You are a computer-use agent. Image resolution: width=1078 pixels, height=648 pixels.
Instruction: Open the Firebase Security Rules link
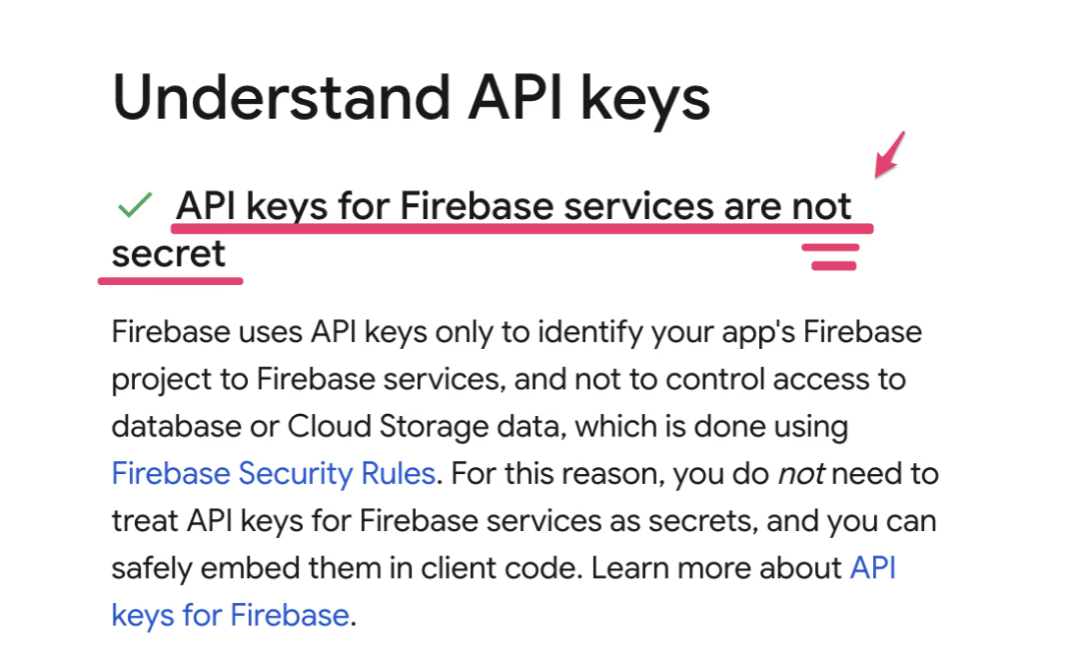(x=273, y=473)
